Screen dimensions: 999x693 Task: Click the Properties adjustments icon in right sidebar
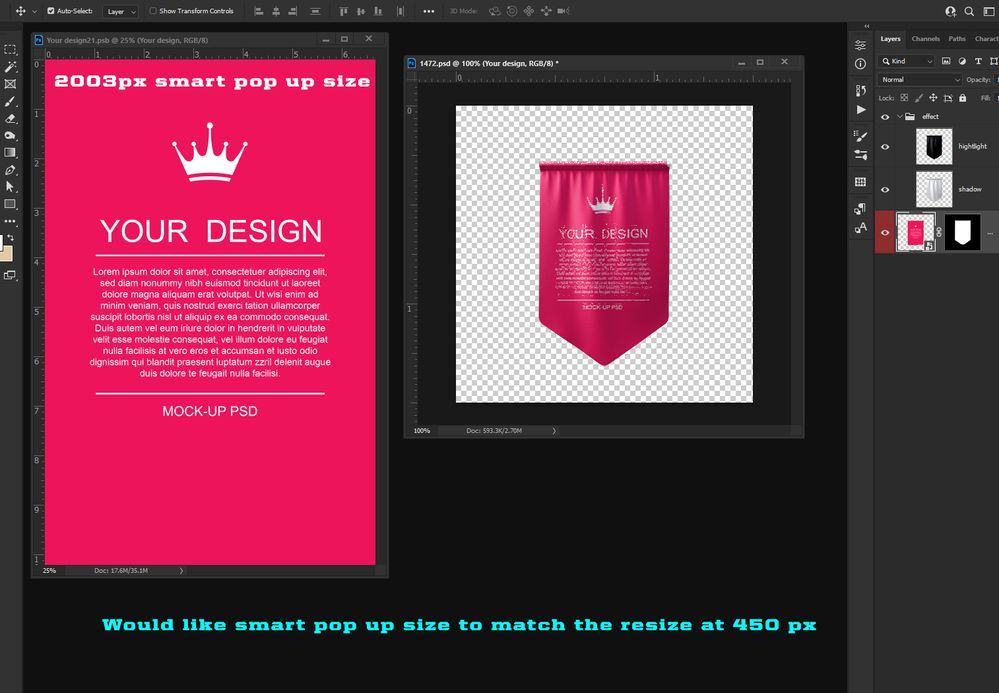[860, 45]
